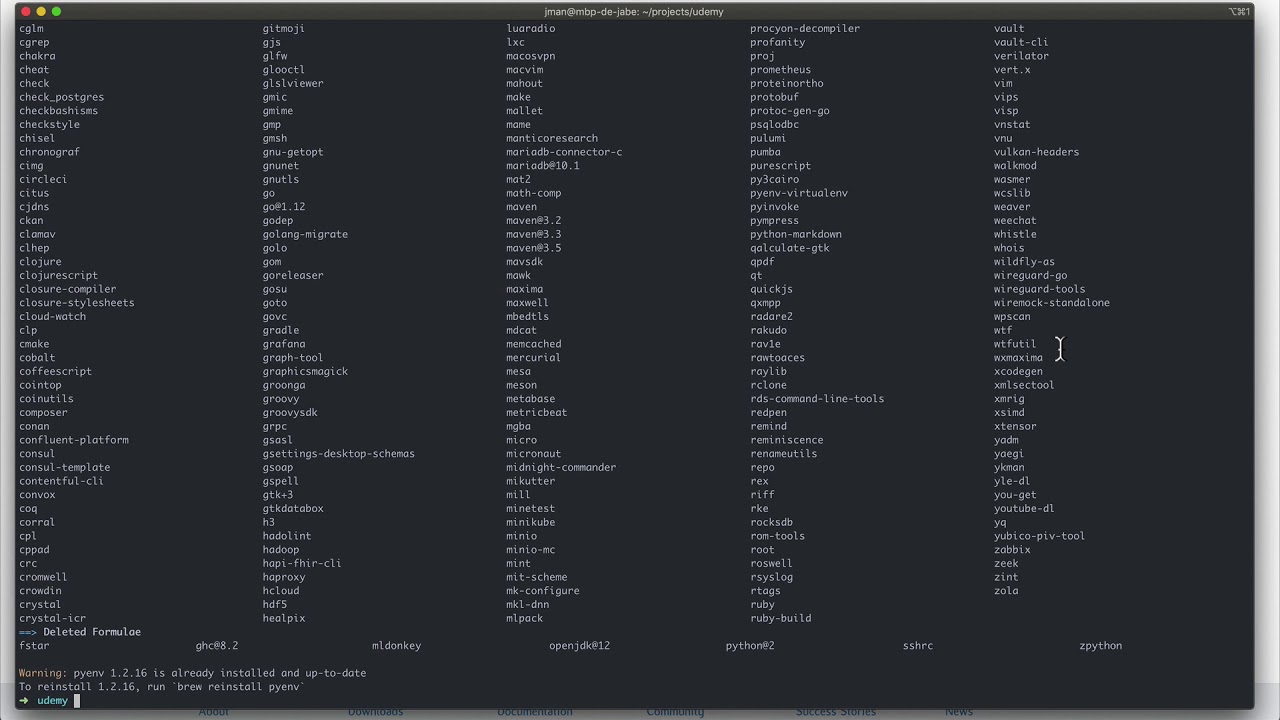
Task: Click the green fullscreen window button
Action: click(x=56, y=11)
